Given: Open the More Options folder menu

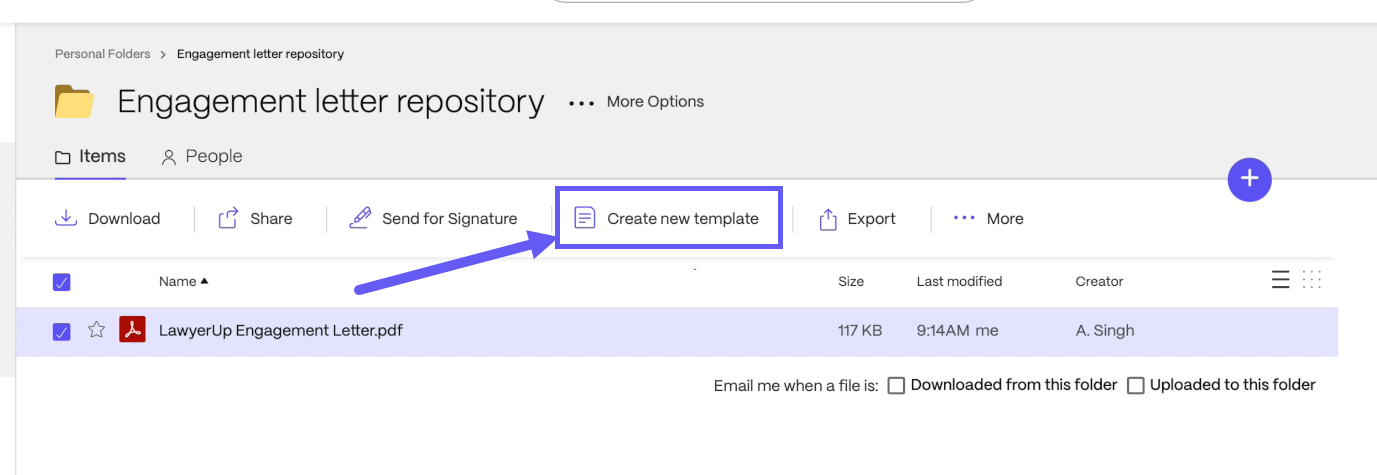Looking at the screenshot, I should click(636, 102).
